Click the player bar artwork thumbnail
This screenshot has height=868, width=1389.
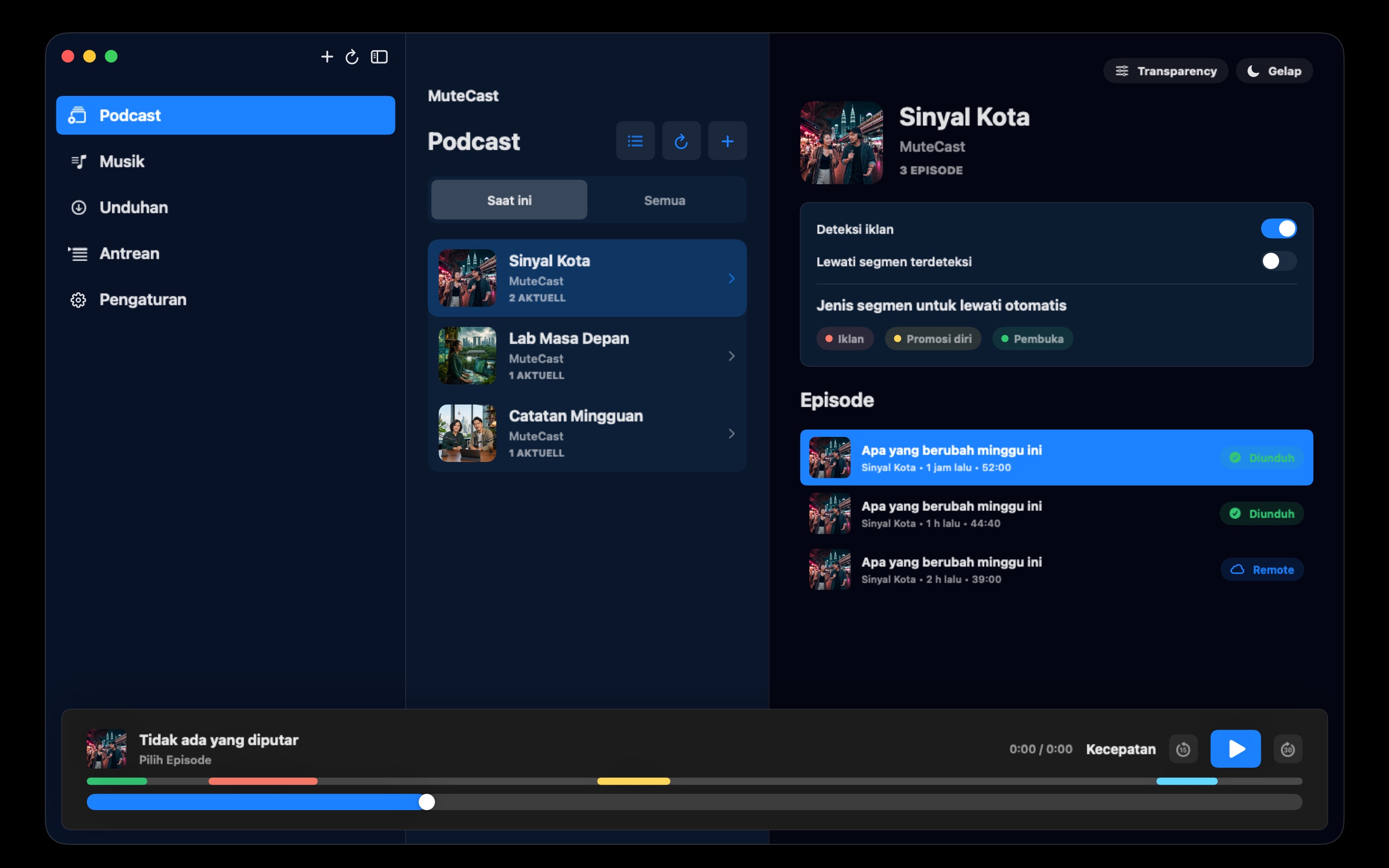(x=106, y=748)
